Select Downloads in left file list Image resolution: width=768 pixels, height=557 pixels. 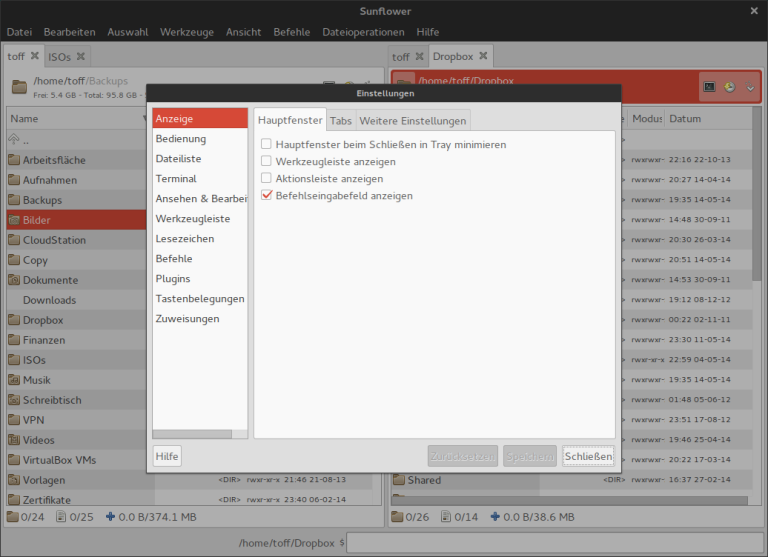coord(77,300)
